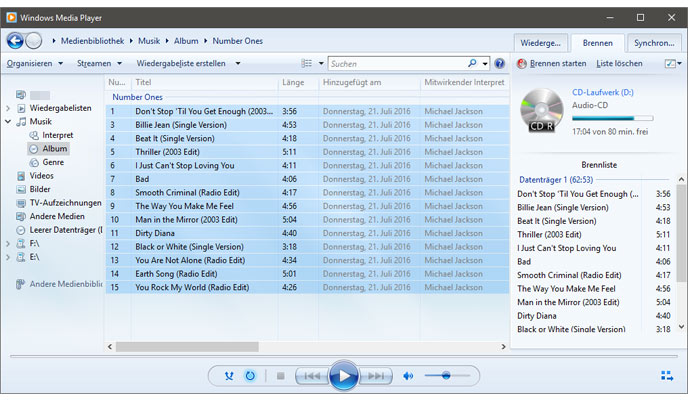
Task: Click the CD-R drive disc image
Action: (542, 110)
